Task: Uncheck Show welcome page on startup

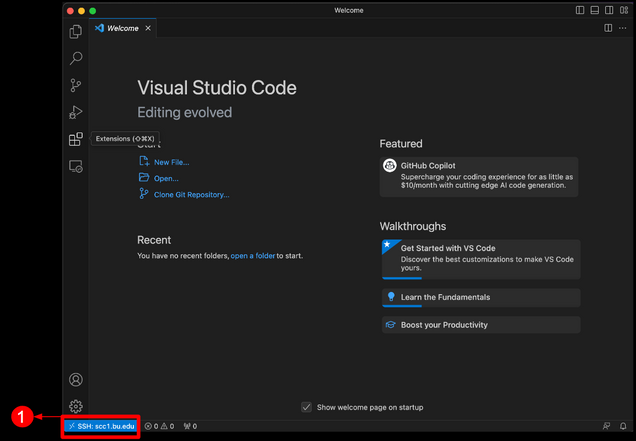Action: (x=307, y=407)
